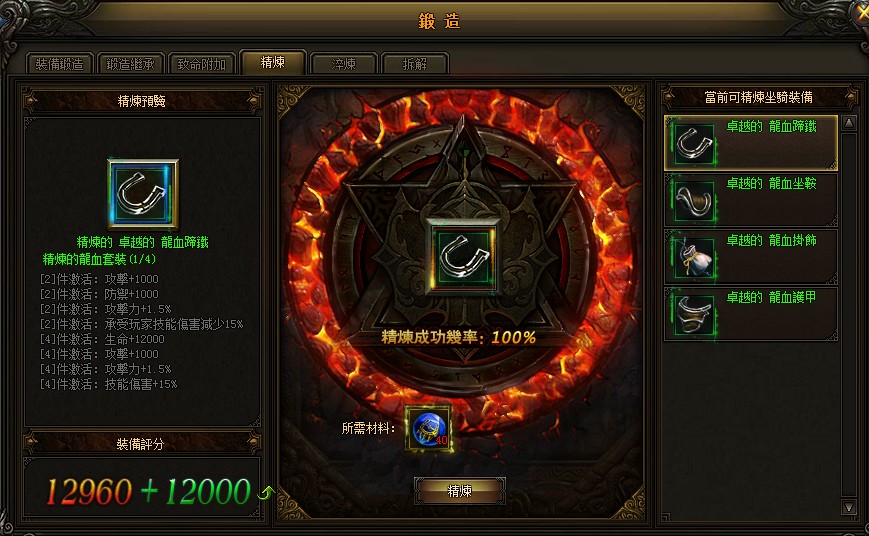Viewport: 869px width, 536px height.
Task: Switch to the 致命附加 tab
Action: pyautogui.click(x=201, y=64)
